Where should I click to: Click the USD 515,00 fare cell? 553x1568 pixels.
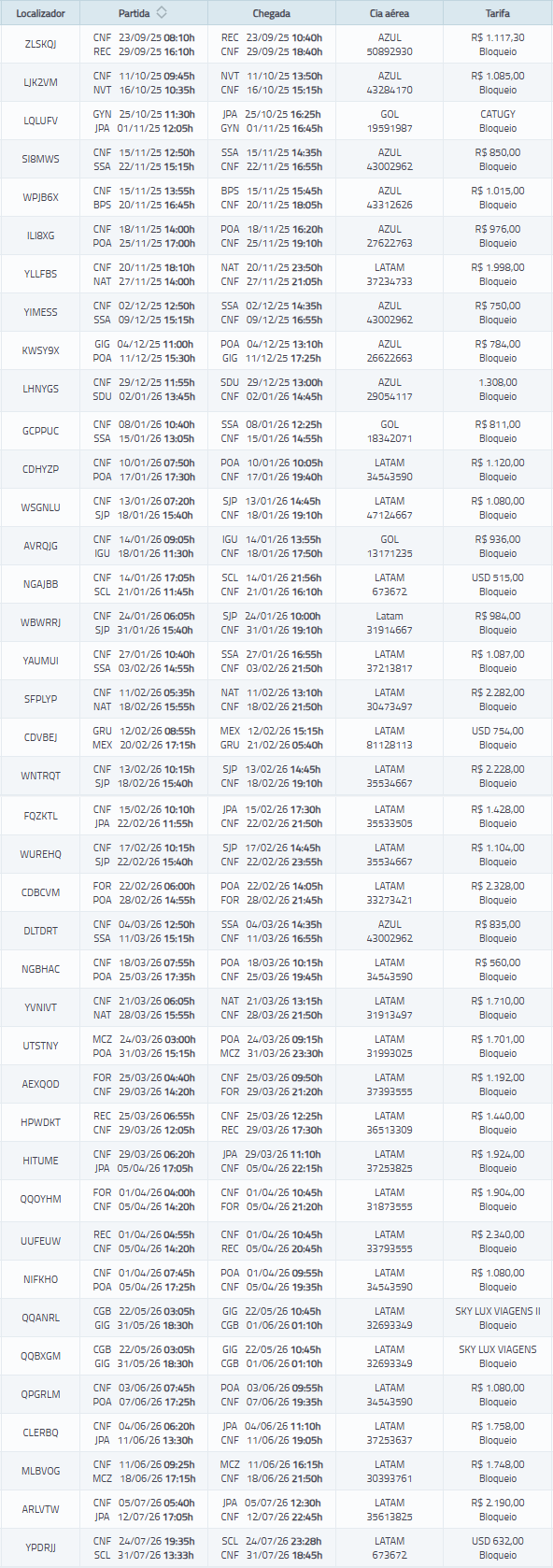[498, 585]
